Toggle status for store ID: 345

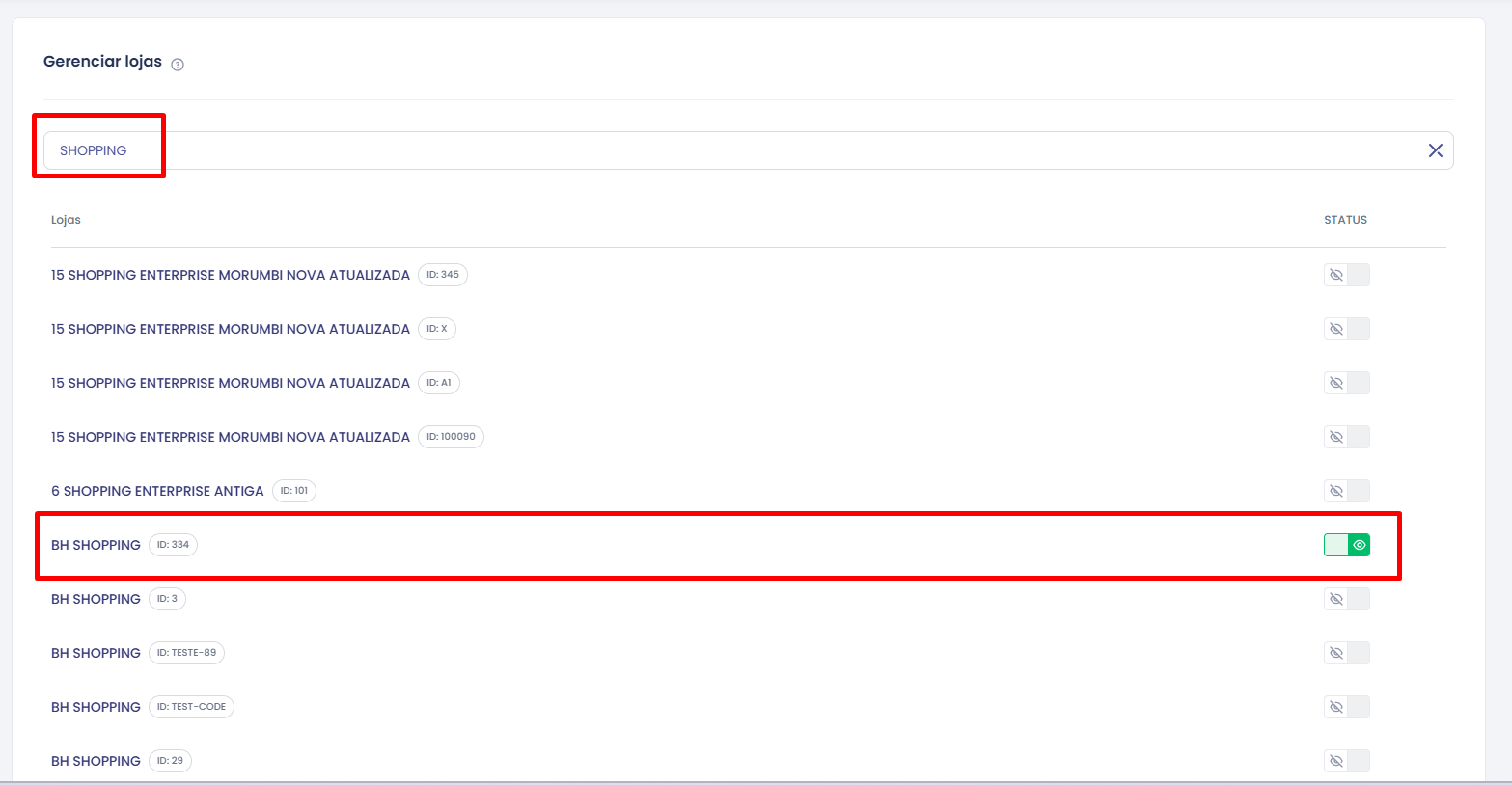(x=1346, y=275)
